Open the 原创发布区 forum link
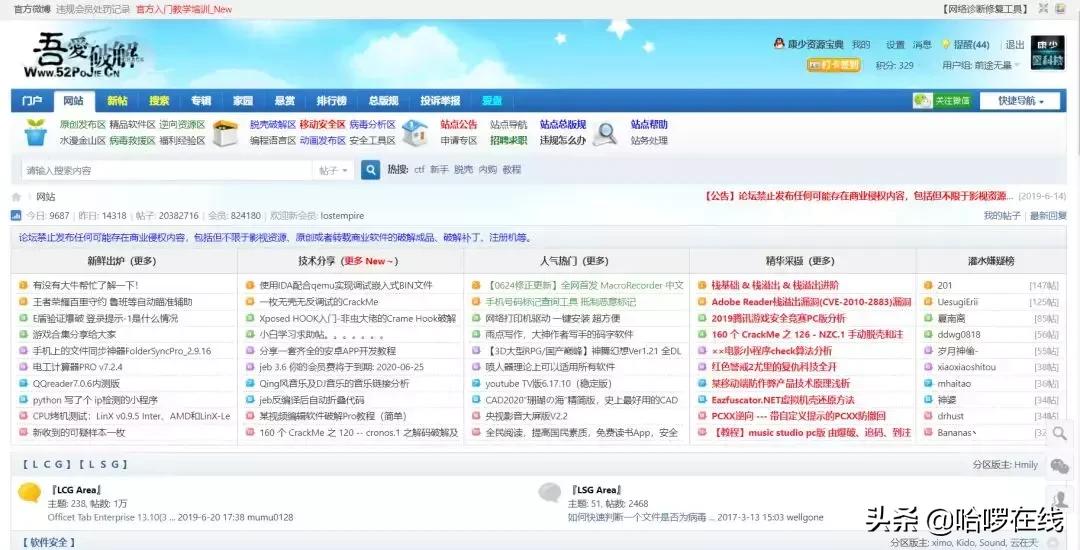Image resolution: width=1080 pixels, height=550 pixels. coord(83,125)
